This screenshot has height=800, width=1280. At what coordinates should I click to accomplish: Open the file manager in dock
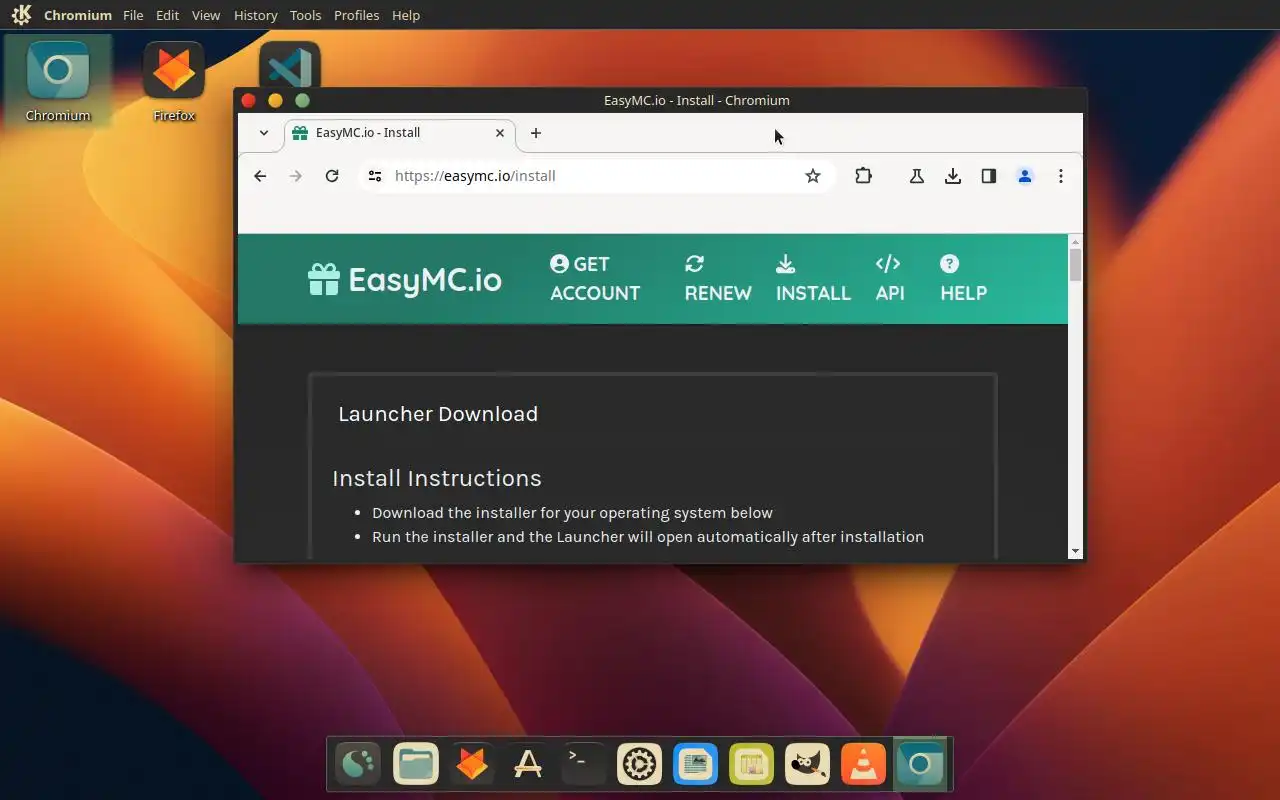coord(416,765)
